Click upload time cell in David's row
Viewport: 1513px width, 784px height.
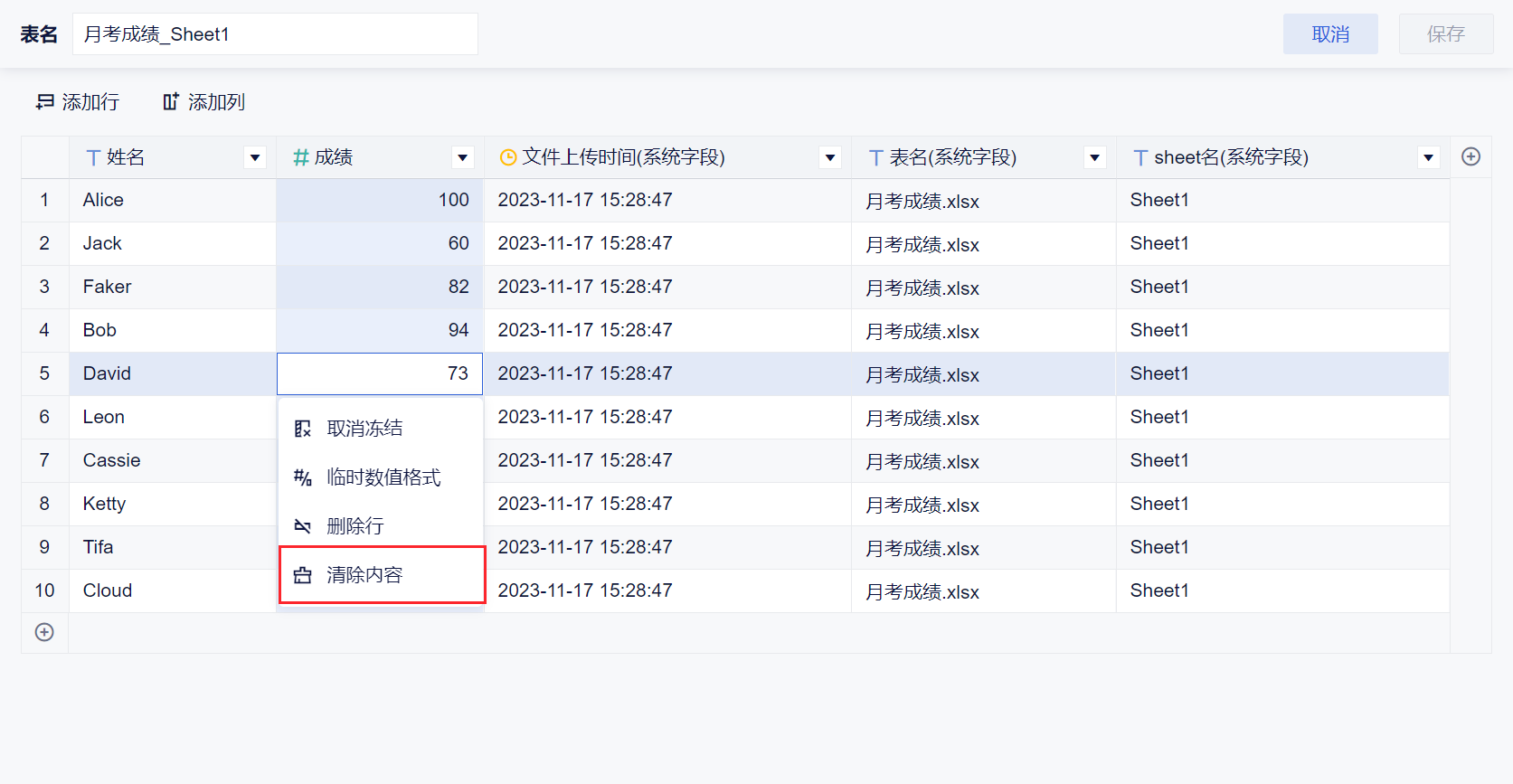pyautogui.click(x=667, y=373)
